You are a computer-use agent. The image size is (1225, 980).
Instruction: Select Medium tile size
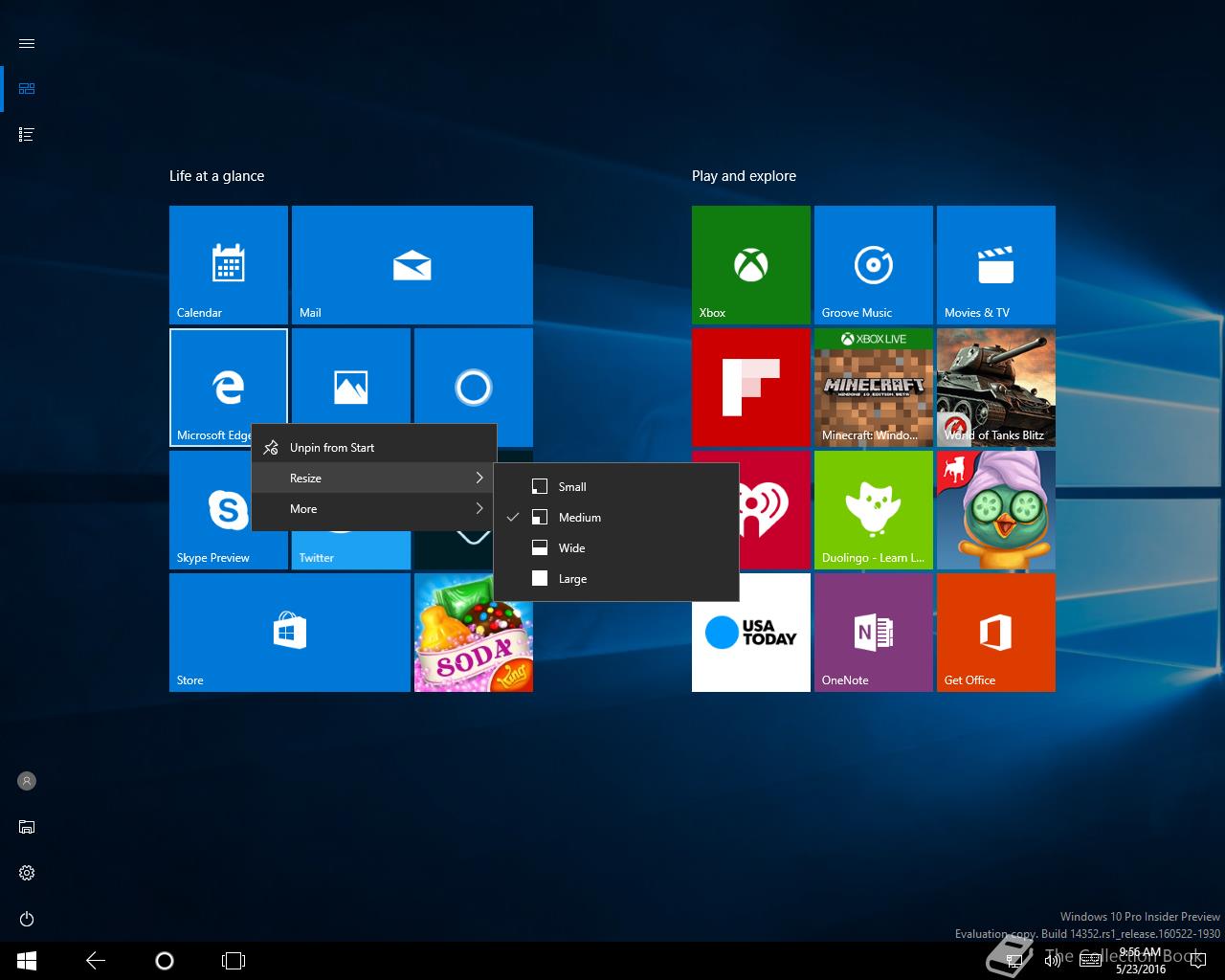(x=616, y=518)
